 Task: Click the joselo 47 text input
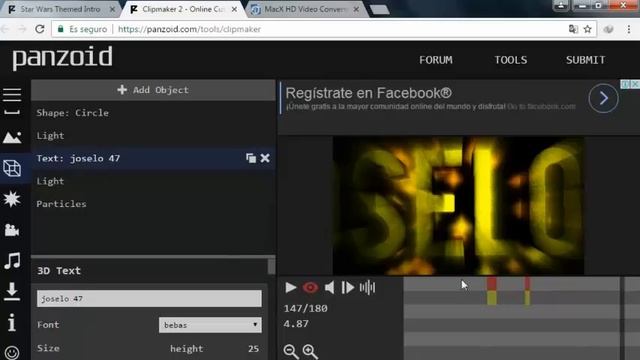pyautogui.click(x=149, y=298)
